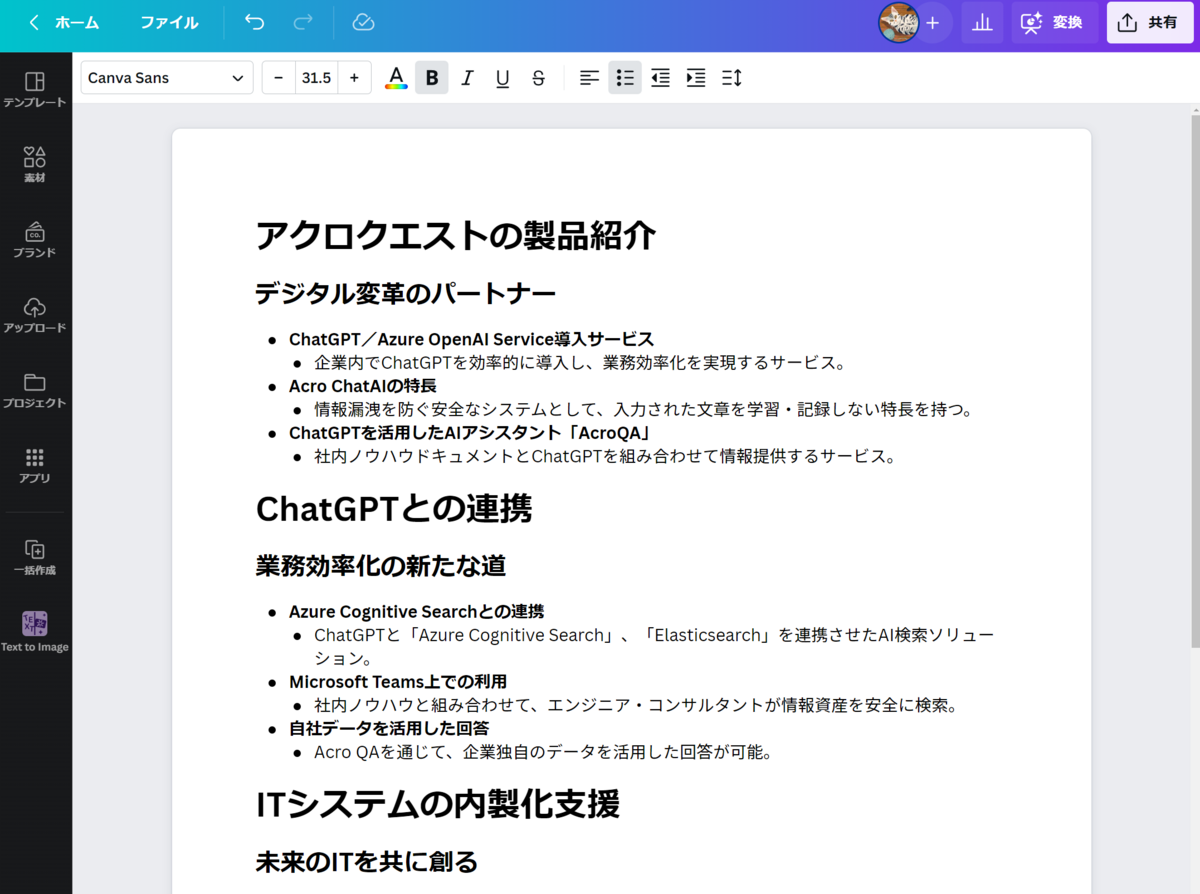
Task: Click line starting 情報漏洩を防ぐ安全なシステム
Action: coord(643,409)
